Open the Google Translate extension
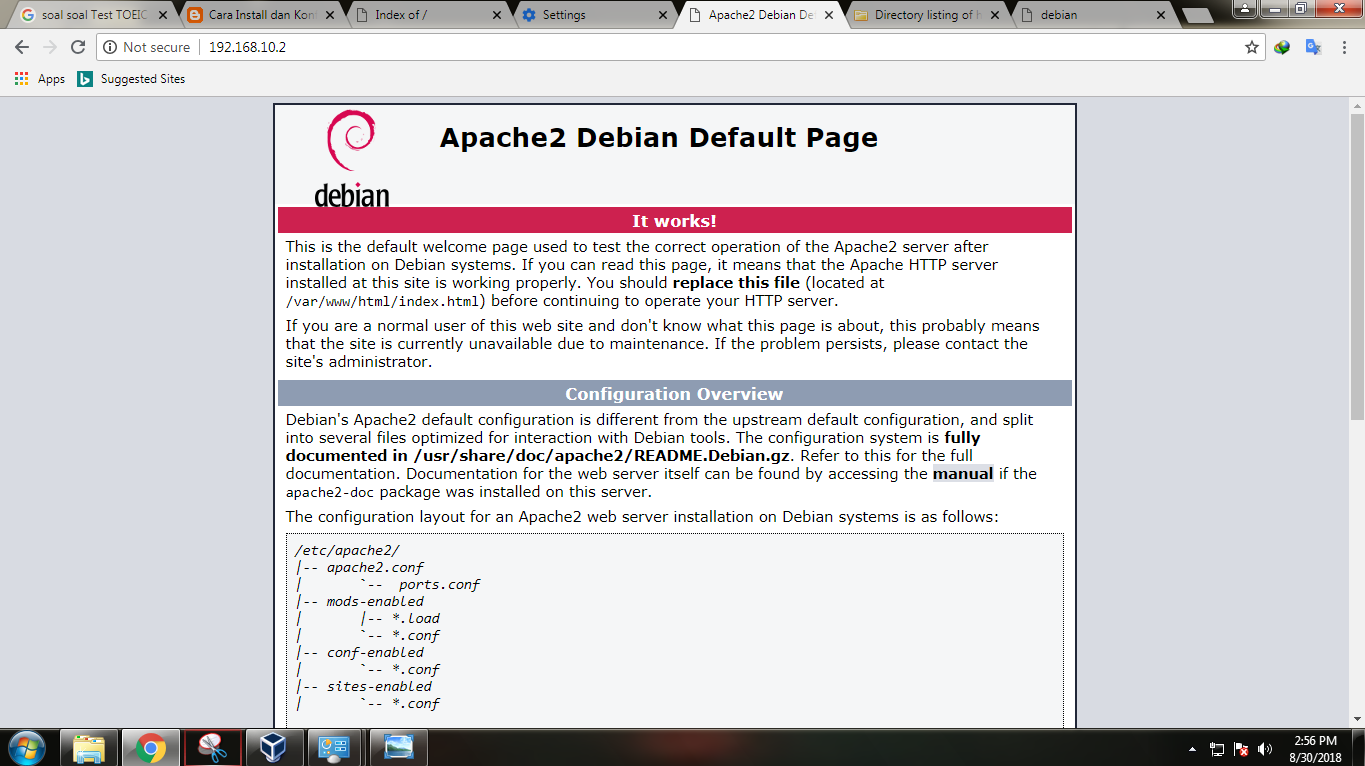Image resolution: width=1365 pixels, height=766 pixels. (x=1314, y=47)
